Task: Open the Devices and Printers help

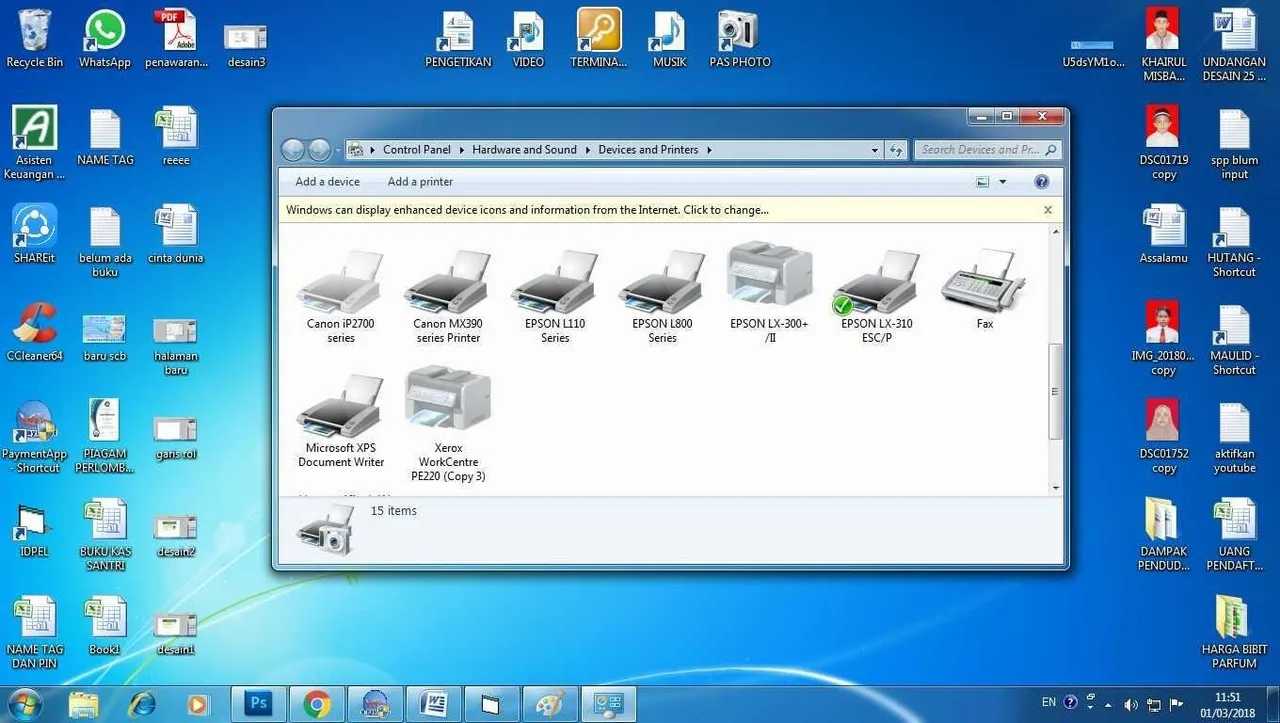Action: click(x=1041, y=182)
